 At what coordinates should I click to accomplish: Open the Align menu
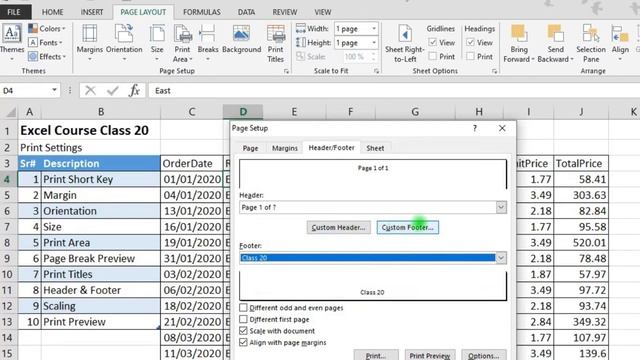click(x=620, y=42)
